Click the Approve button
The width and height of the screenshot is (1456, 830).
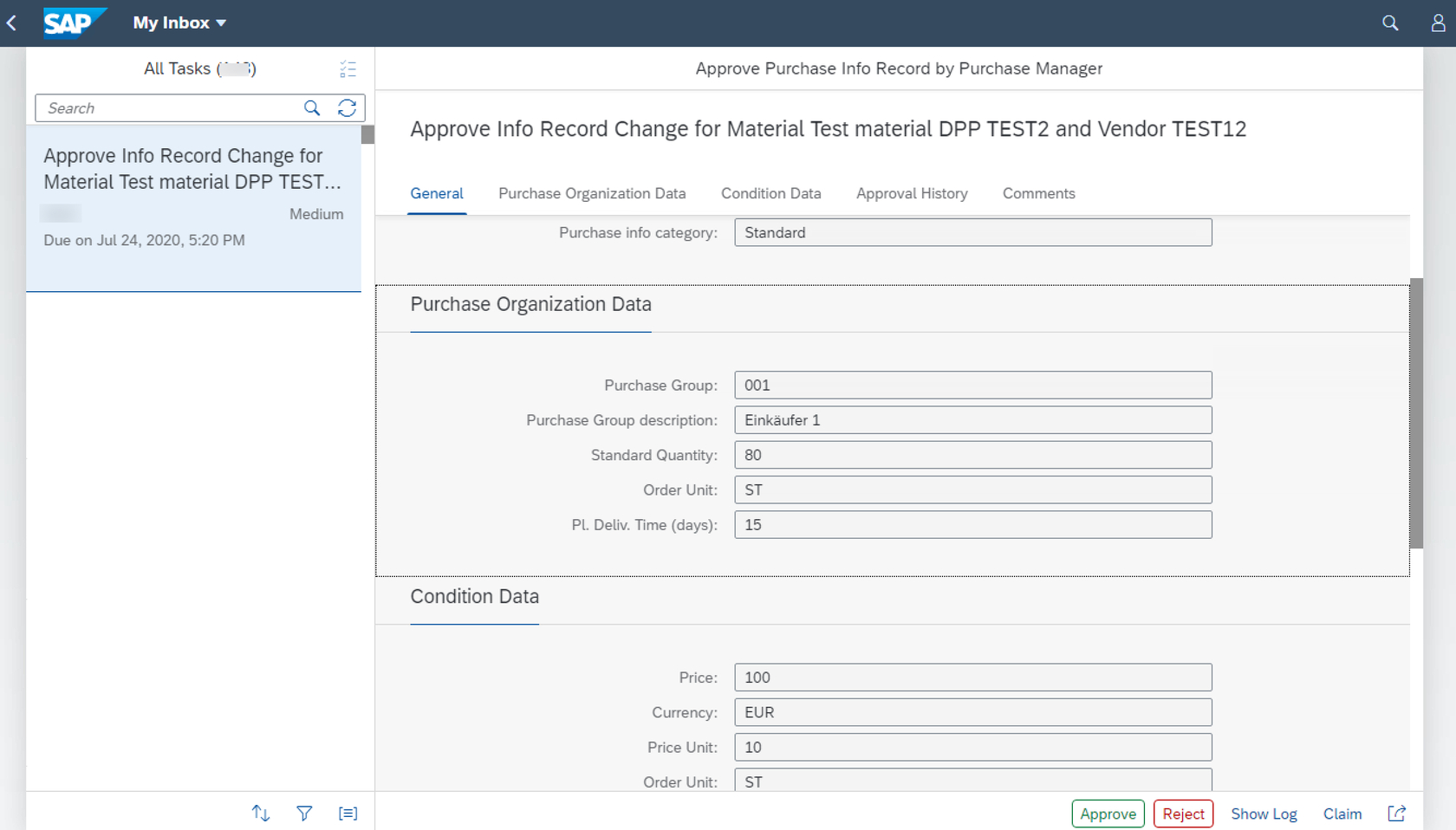[1108, 814]
